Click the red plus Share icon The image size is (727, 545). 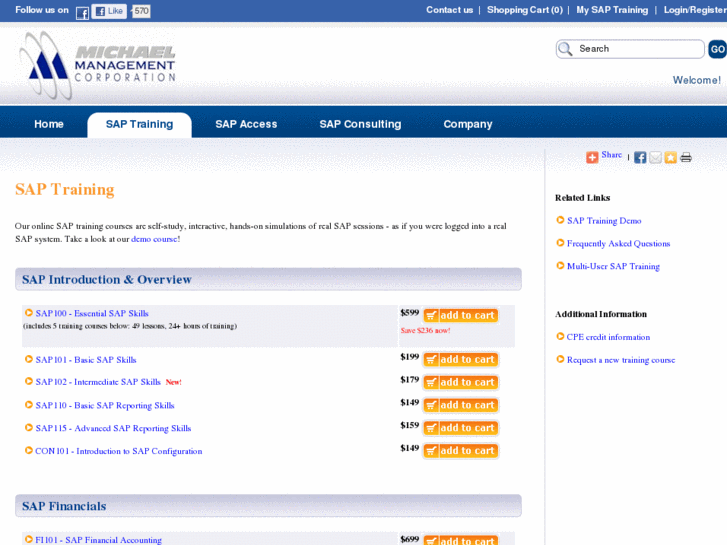[592, 157]
